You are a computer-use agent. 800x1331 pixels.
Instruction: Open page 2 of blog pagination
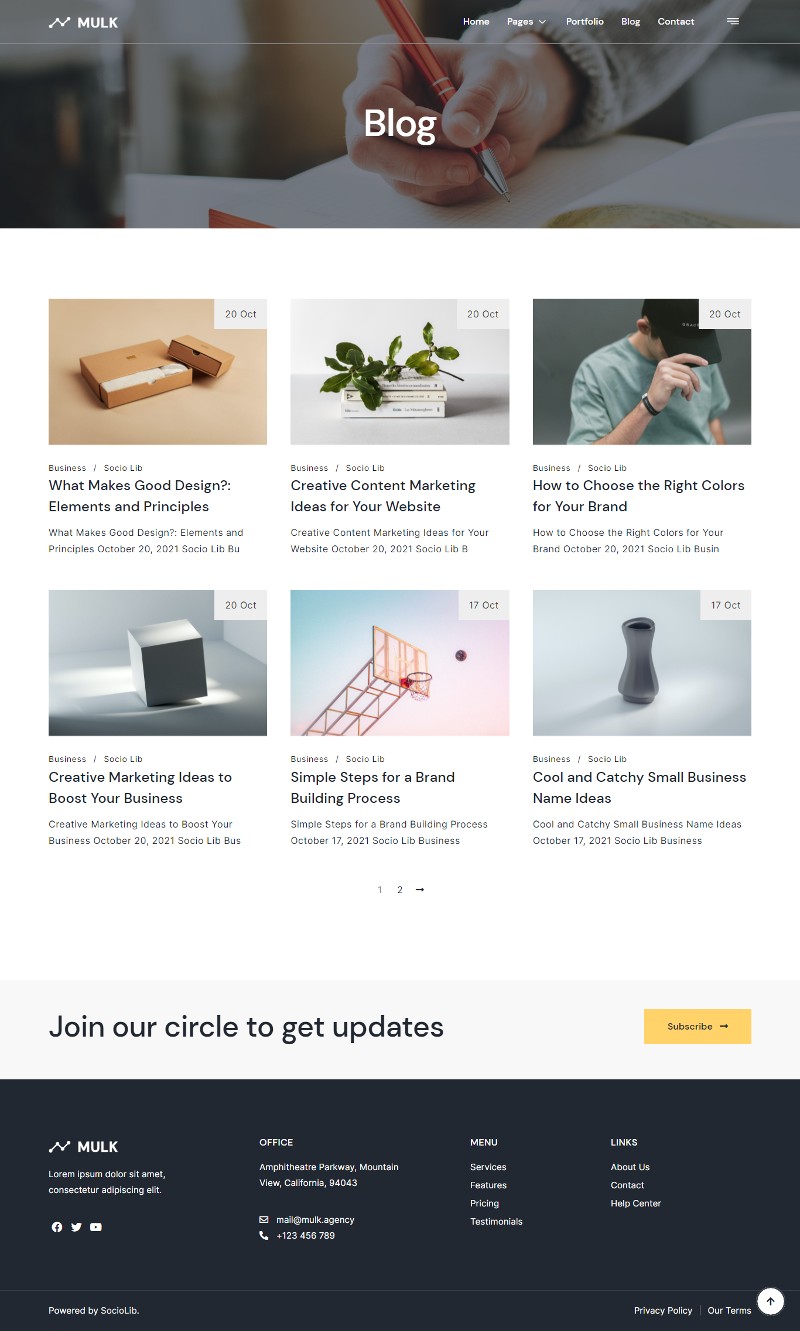coord(399,889)
